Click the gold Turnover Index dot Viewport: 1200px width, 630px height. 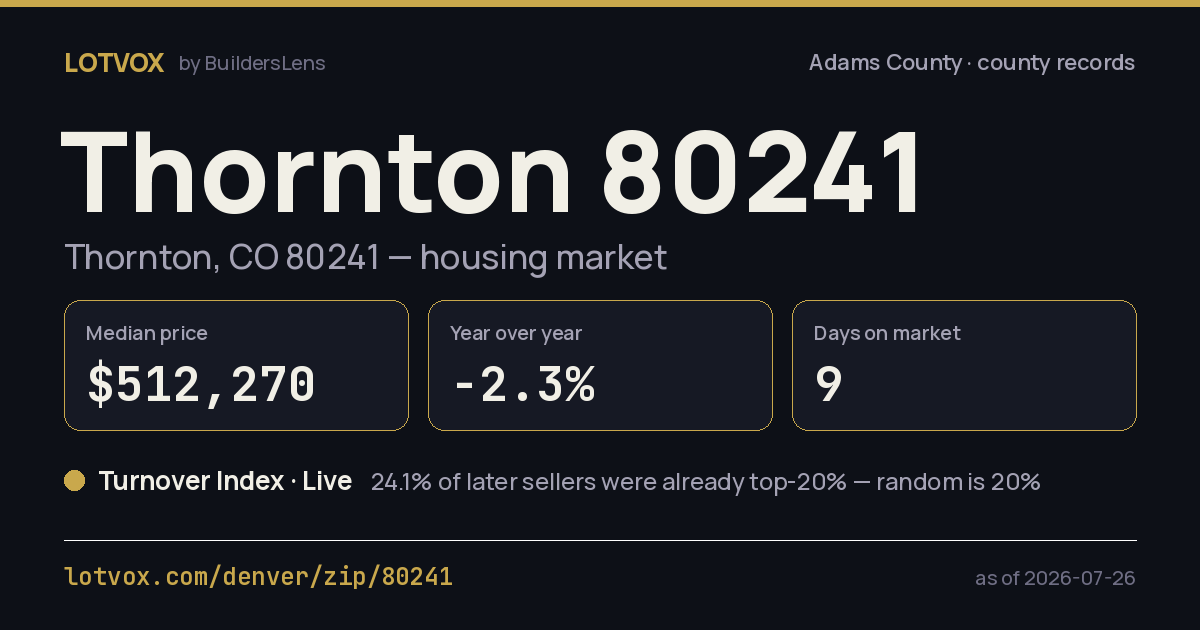pos(74,481)
